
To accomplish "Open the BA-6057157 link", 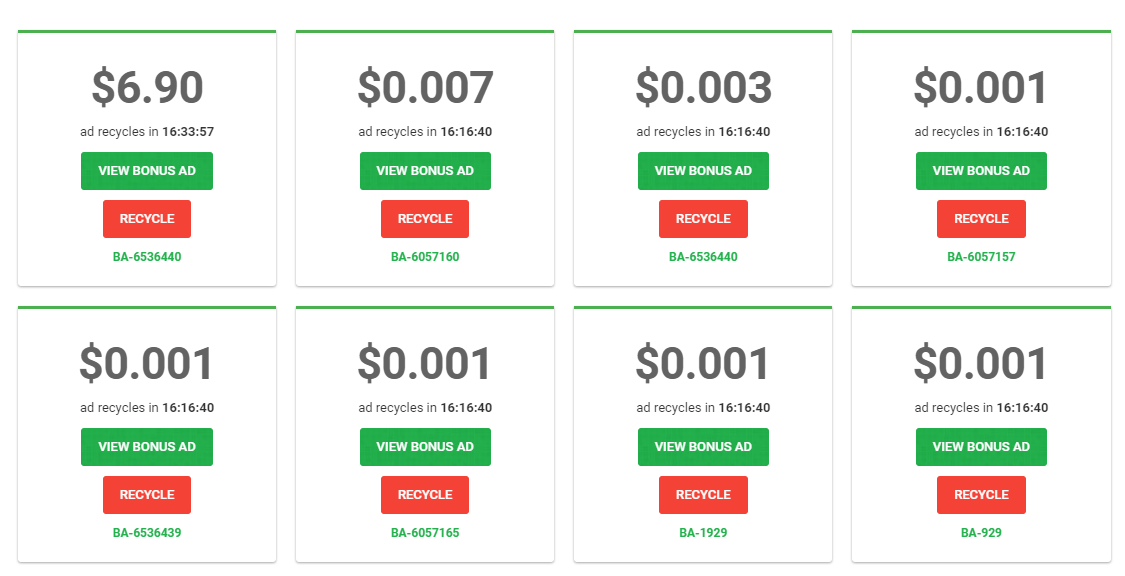I will 981,257.
